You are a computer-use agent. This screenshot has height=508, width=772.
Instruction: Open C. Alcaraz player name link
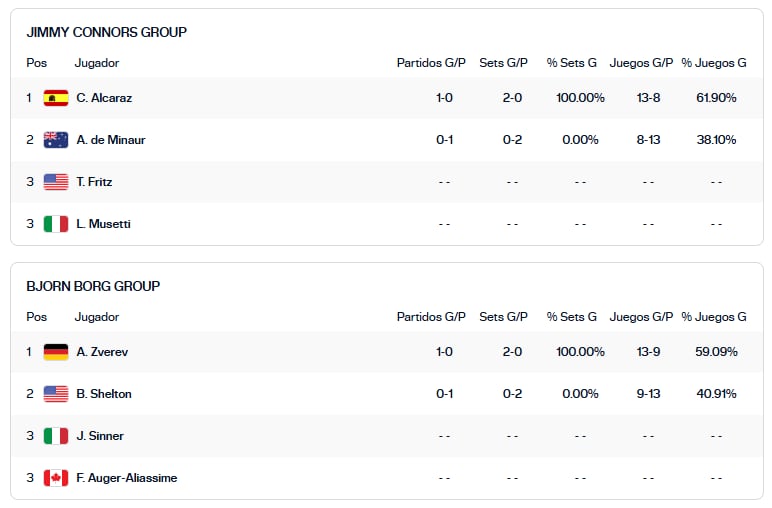click(104, 98)
